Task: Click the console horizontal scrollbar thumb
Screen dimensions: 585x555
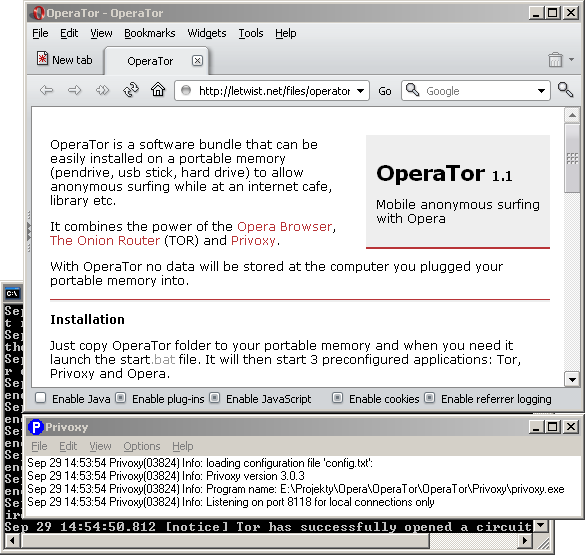Action: [225, 540]
